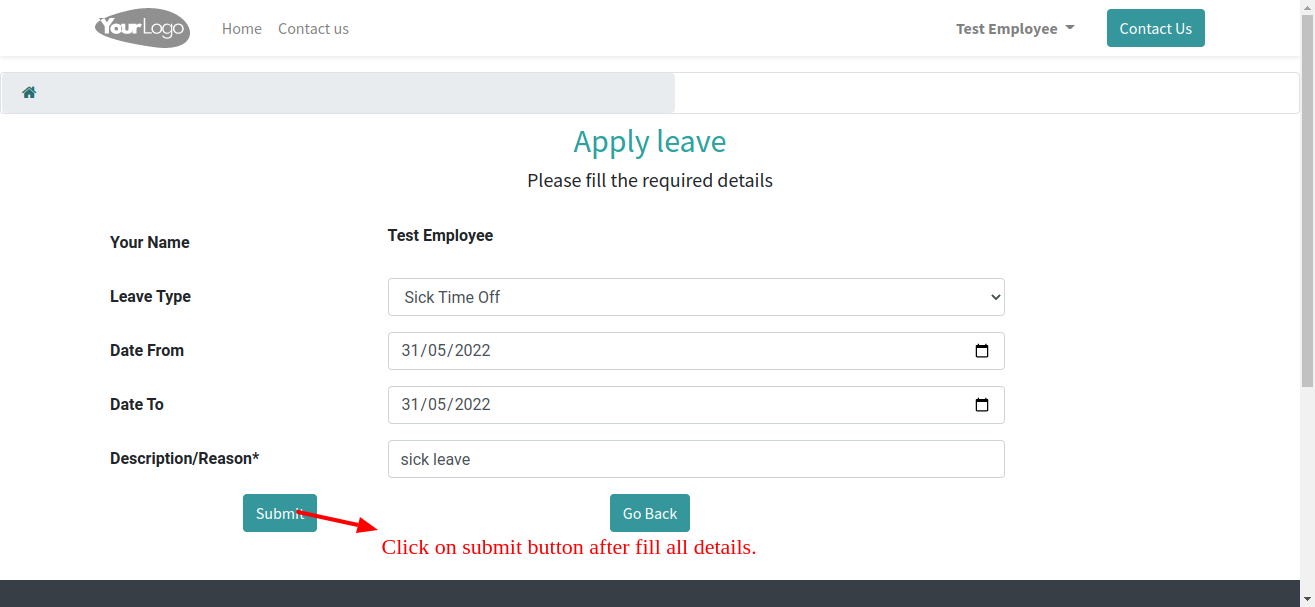Open the Leave Type dropdown showing Sick Time Off
1315x607 pixels.
coord(696,297)
